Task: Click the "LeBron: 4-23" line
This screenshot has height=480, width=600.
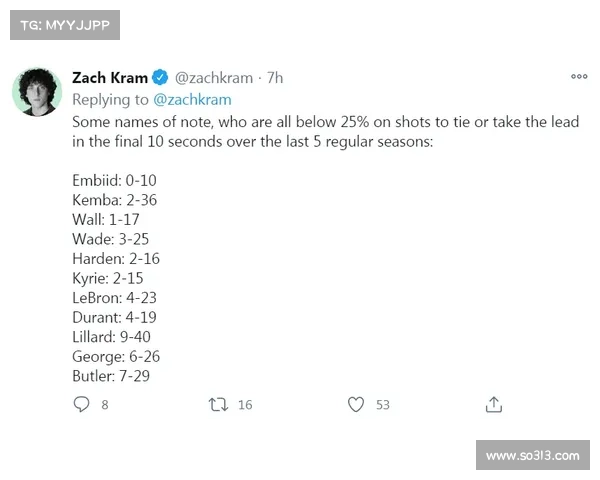Action: [x=114, y=298]
